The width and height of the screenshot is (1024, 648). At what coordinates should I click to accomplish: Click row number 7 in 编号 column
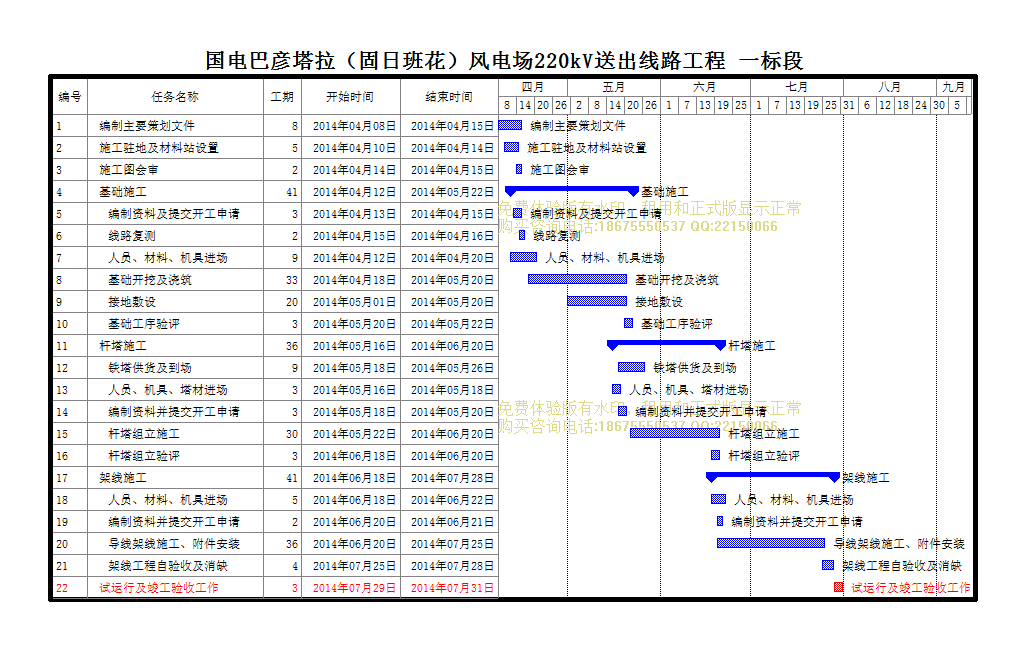coord(59,258)
